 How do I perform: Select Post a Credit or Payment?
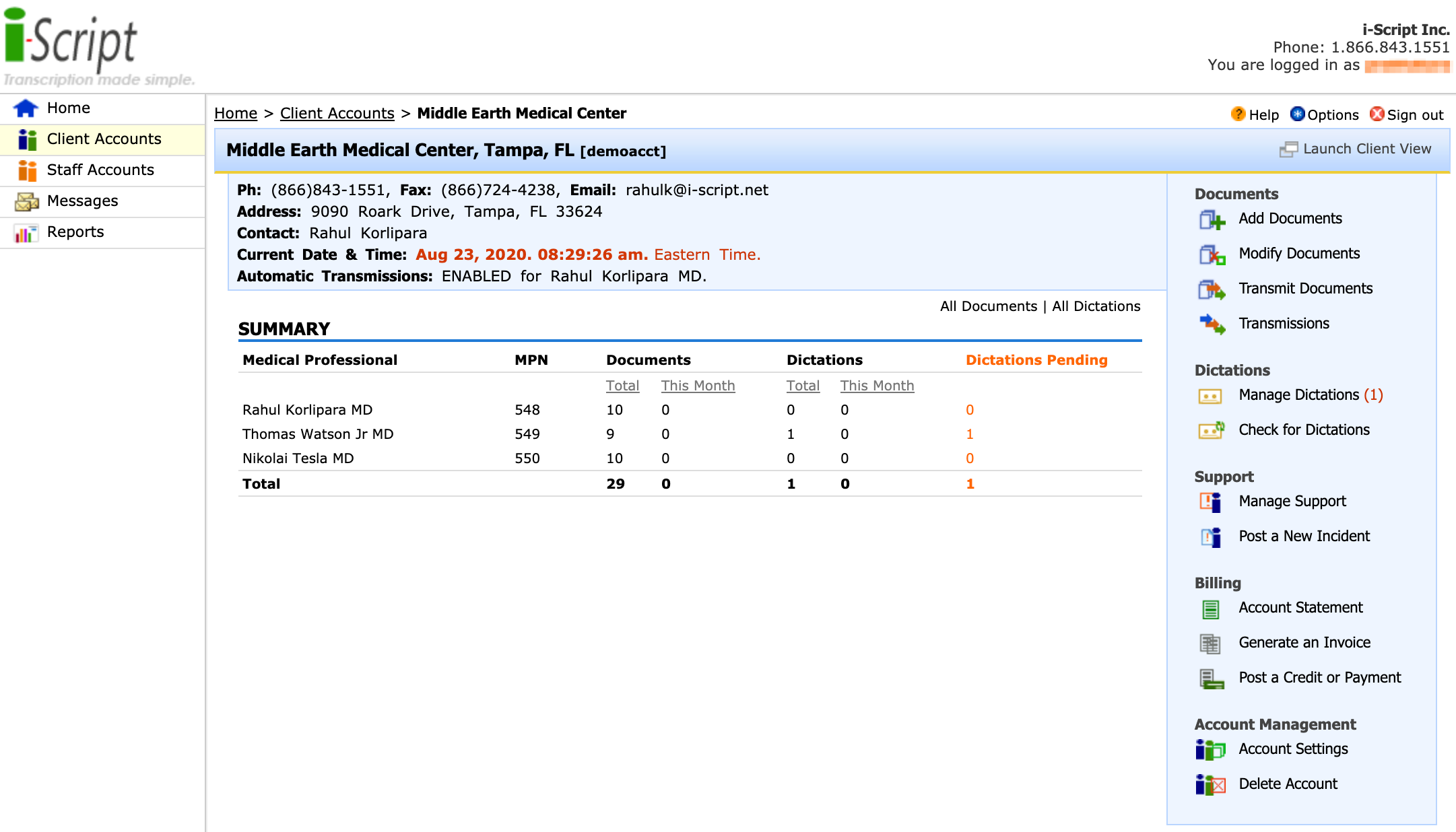(1210, 679)
